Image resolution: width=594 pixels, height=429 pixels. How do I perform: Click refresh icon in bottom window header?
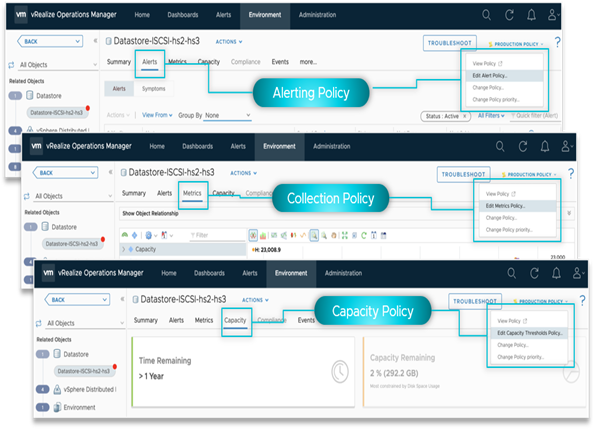[534, 273]
